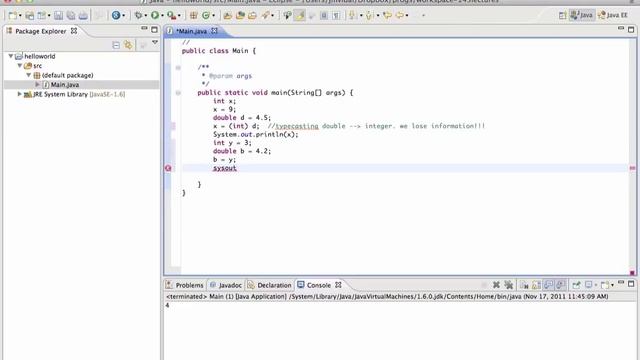
Task: Click the underlined 'sysout' text in editor
Action: [224, 168]
